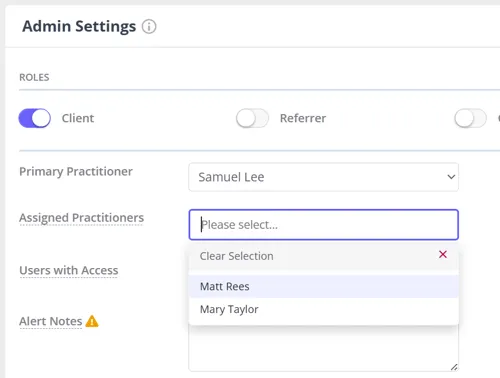Focus the Assigned Practitioners select field
This screenshot has height=378, width=500.
pyautogui.click(x=323, y=225)
